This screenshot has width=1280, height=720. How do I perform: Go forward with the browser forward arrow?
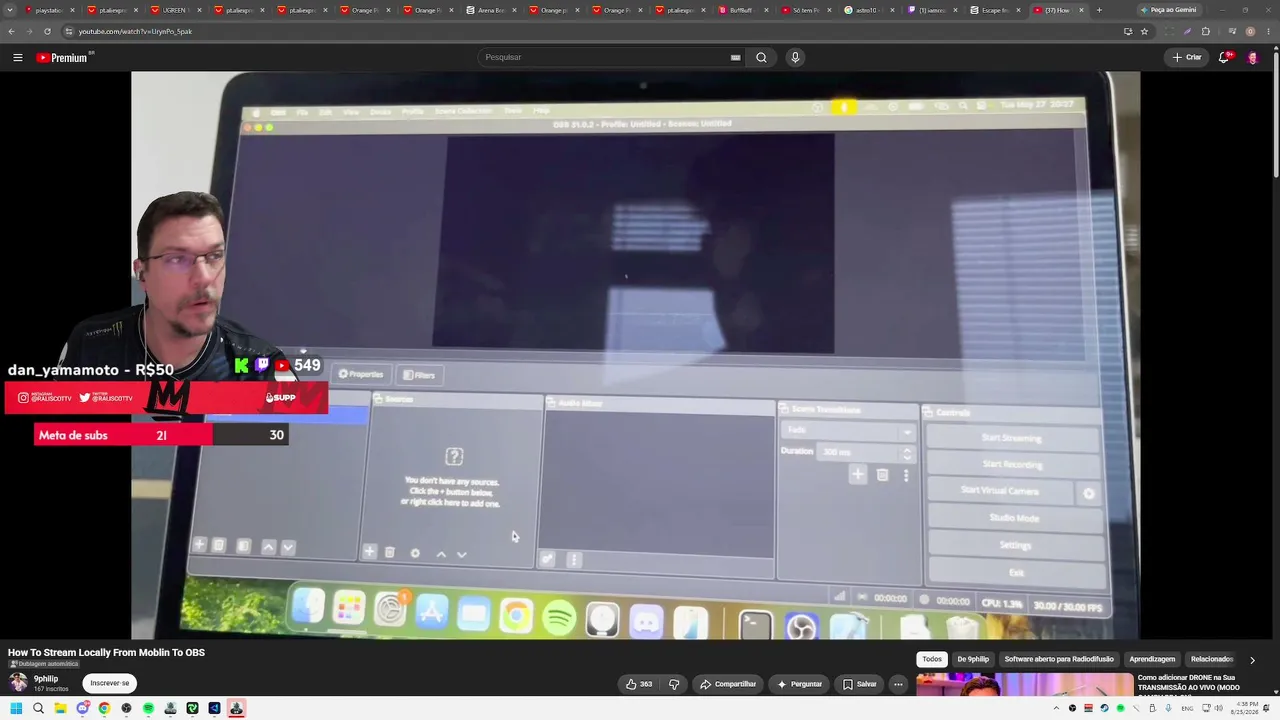pyautogui.click(x=28, y=31)
